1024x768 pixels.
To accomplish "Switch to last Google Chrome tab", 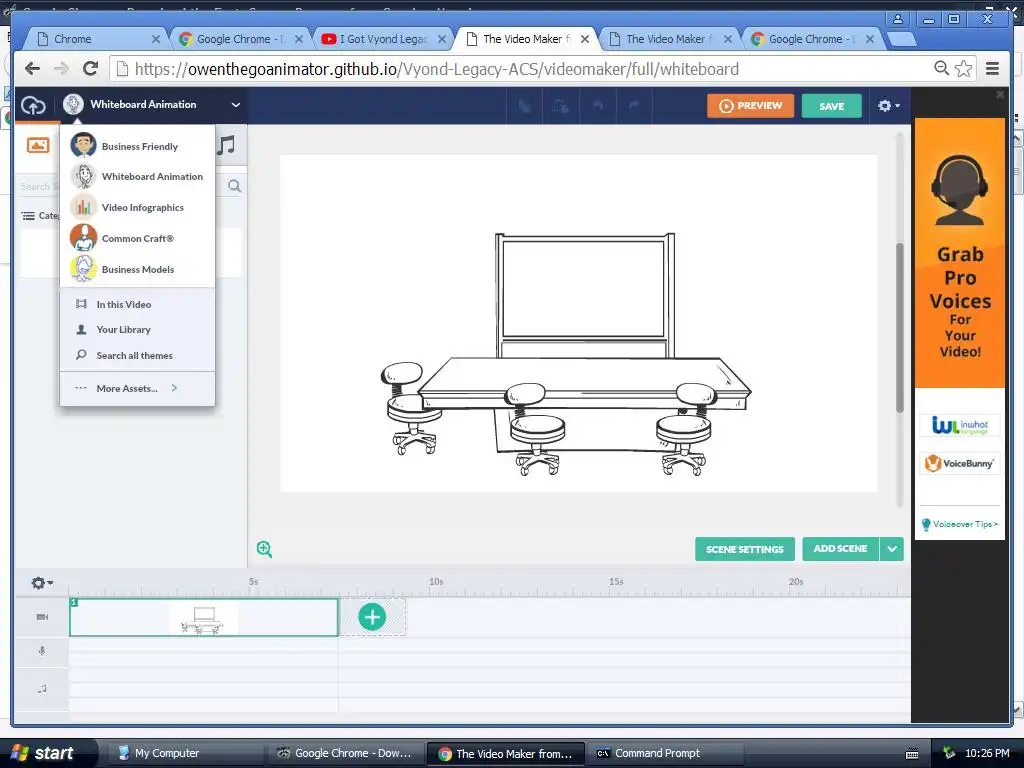I will point(812,39).
